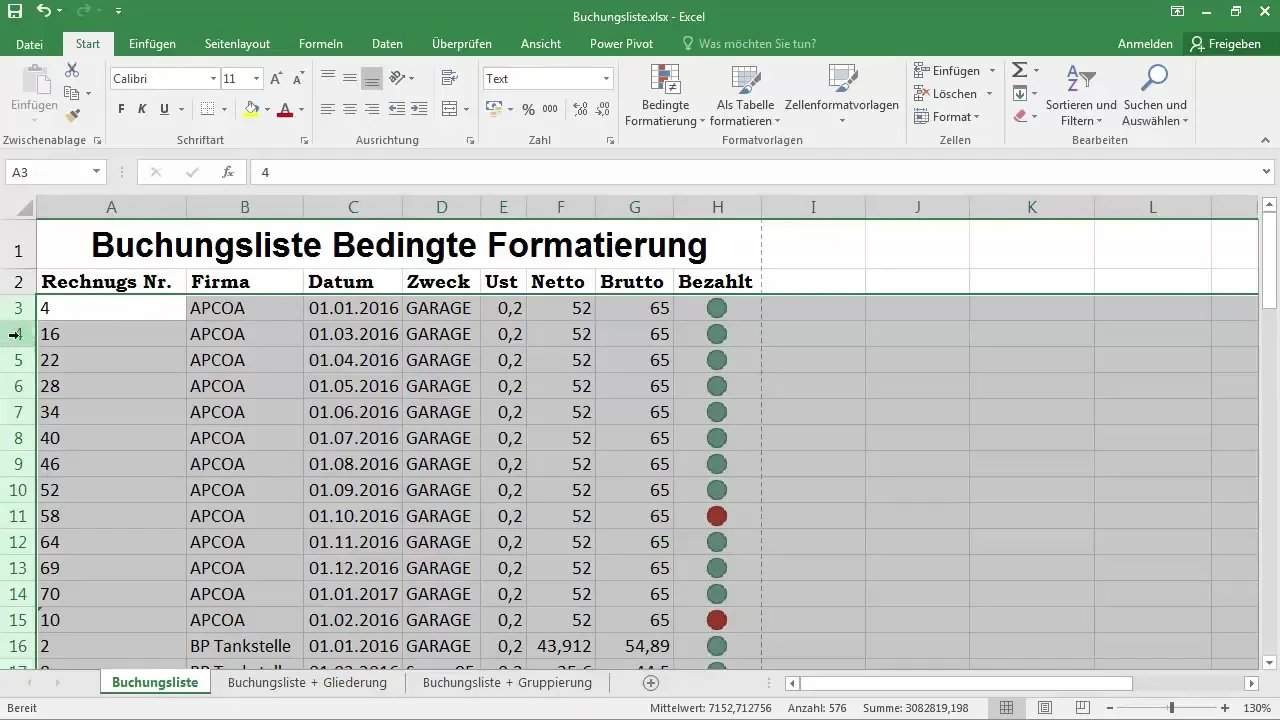This screenshot has height=720, width=1280.
Task: Open Als Tabelle formatieren dropdown
Action: click(745, 96)
